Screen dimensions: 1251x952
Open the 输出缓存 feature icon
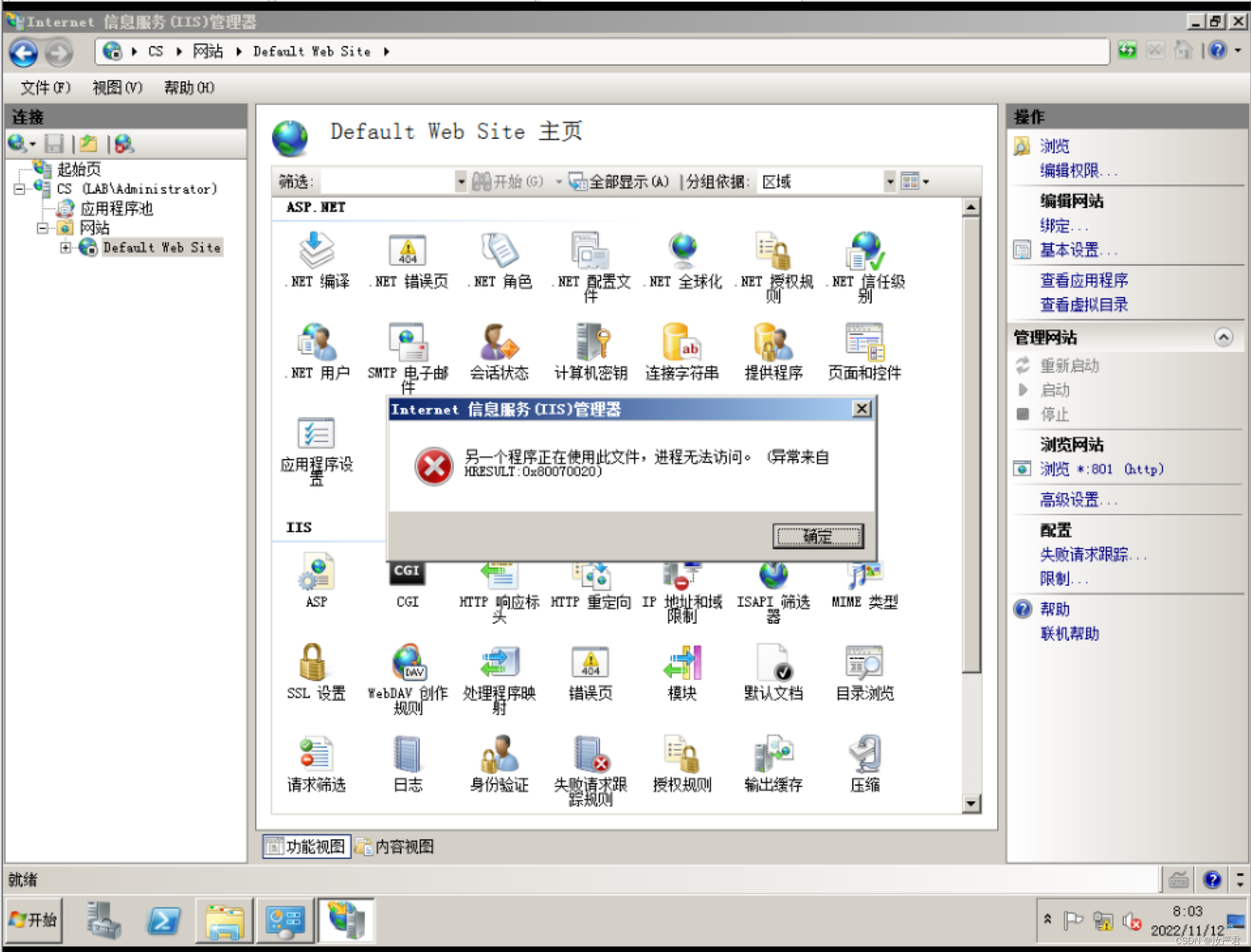[x=774, y=754]
